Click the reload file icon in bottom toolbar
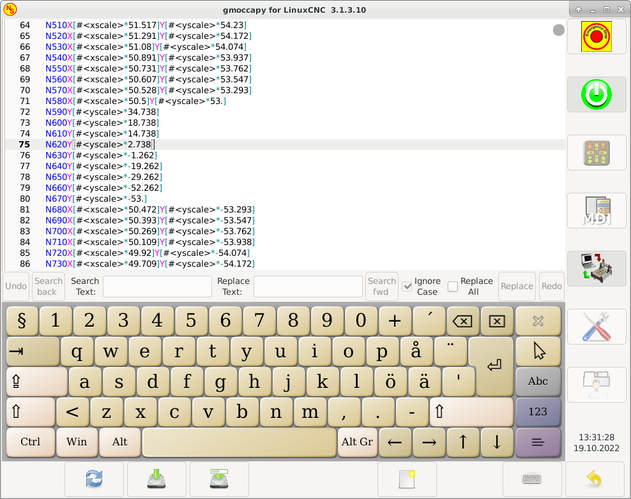Image resolution: width=631 pixels, height=499 pixels. tap(94, 478)
